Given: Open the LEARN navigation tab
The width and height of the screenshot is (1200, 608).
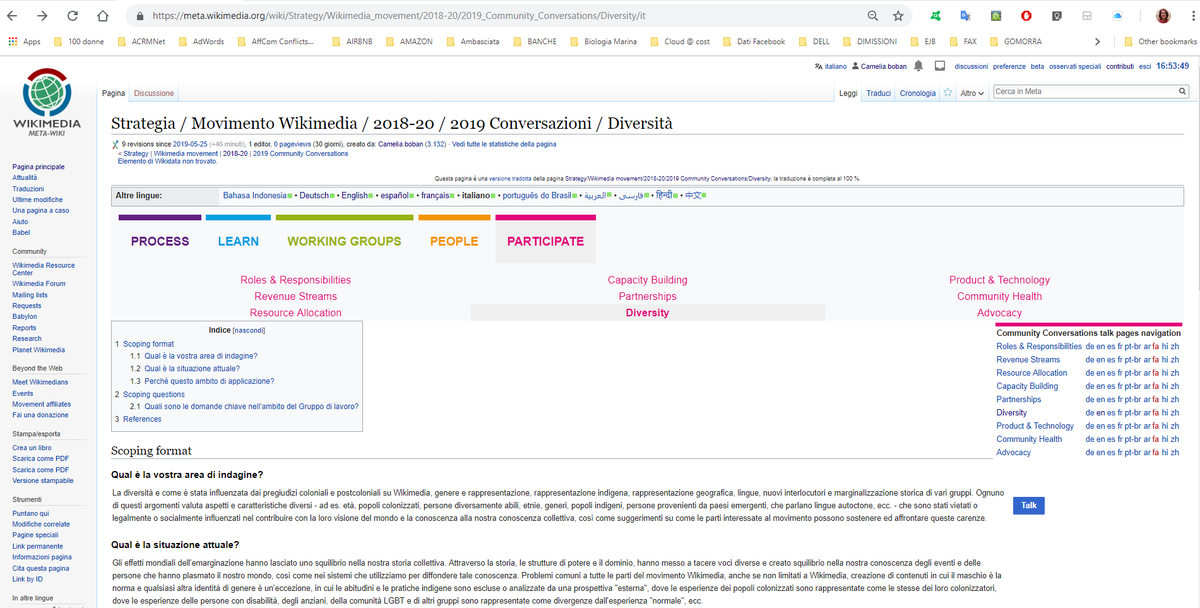Looking at the screenshot, I should coord(238,241).
